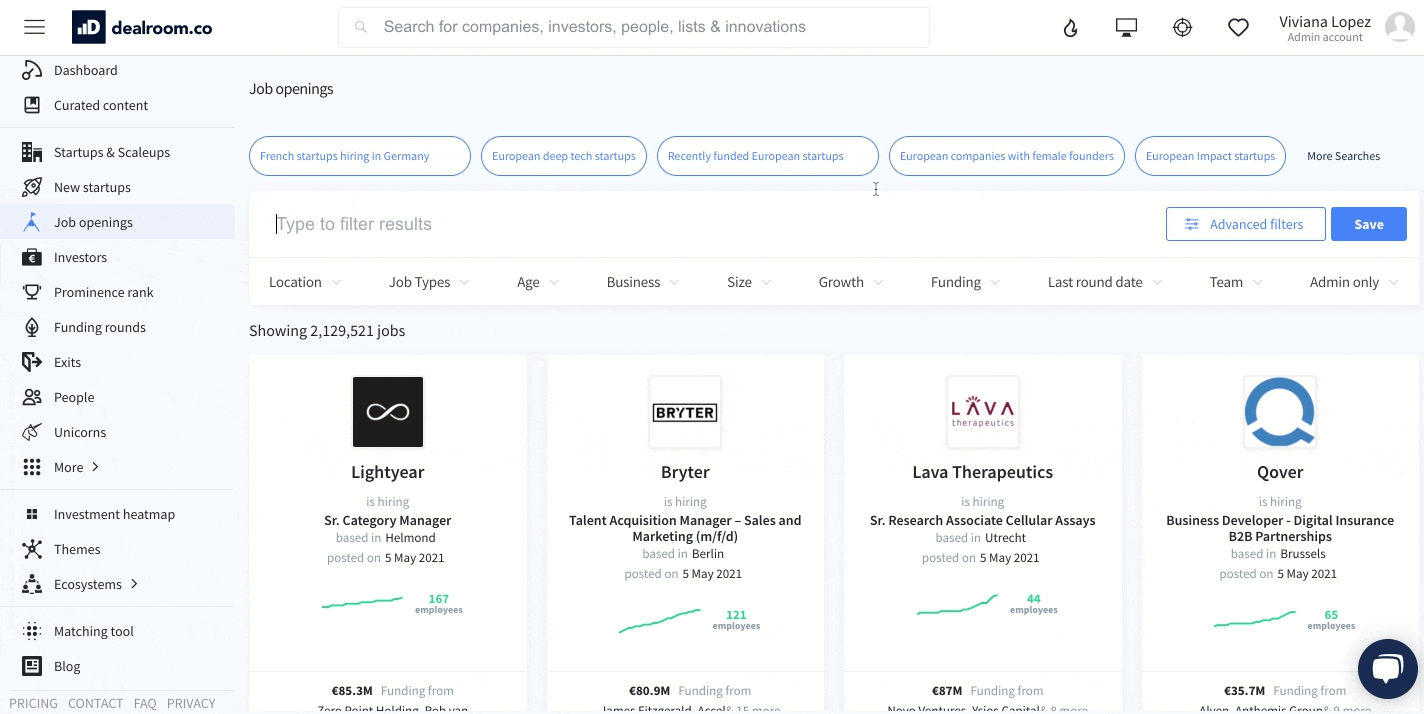Click the People icon in sidebar
The image size is (1424, 714).
(x=32, y=397)
